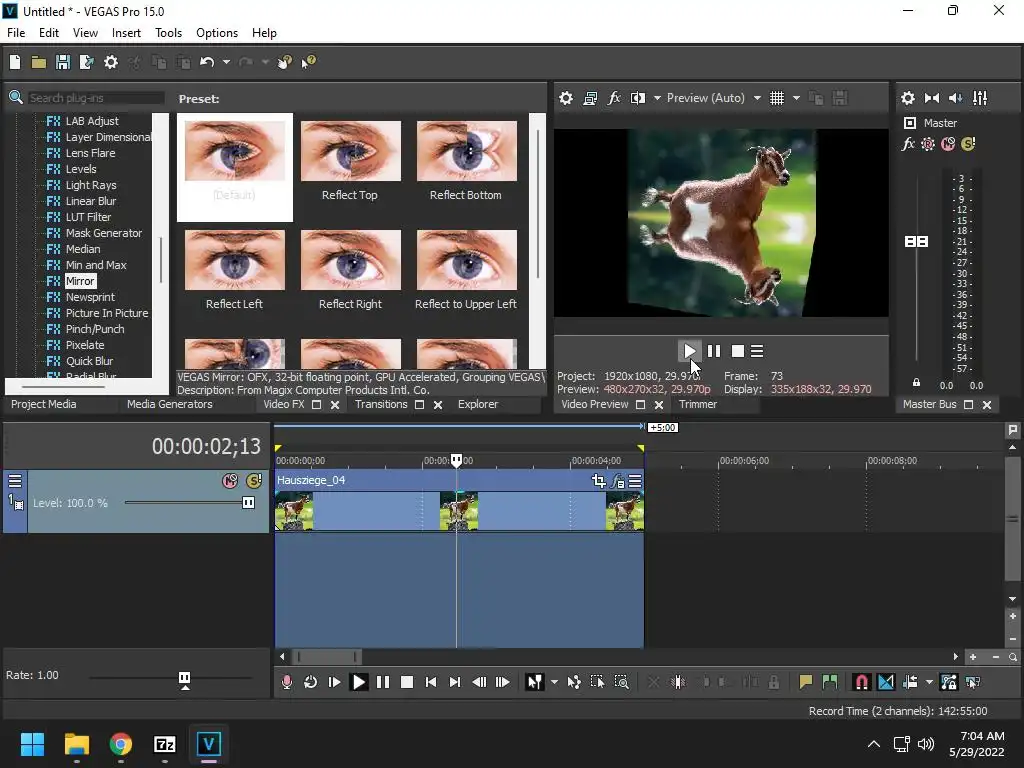Mute the Master bus
1024x768 pixels.
[948, 144]
